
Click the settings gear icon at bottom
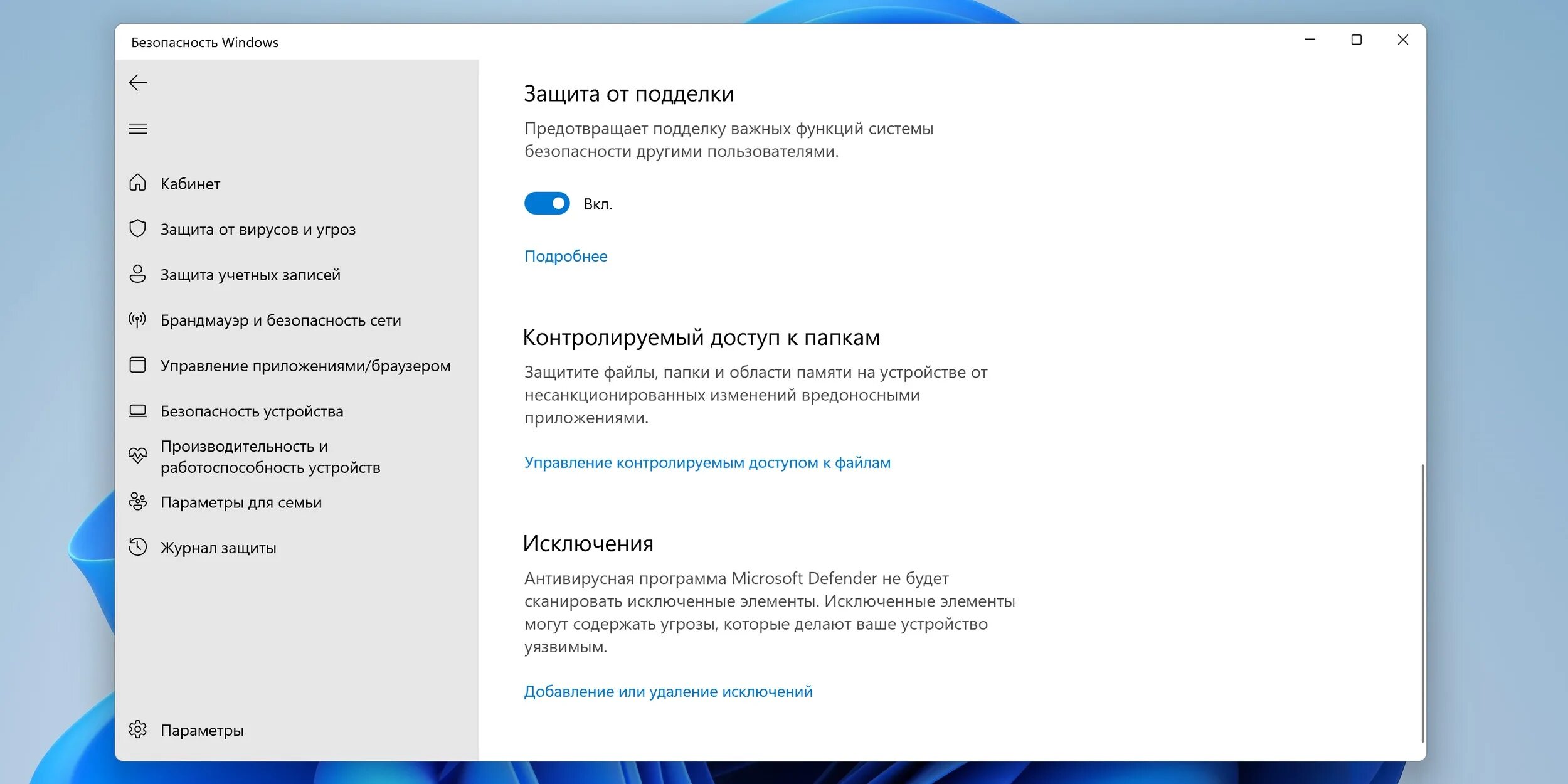137,729
